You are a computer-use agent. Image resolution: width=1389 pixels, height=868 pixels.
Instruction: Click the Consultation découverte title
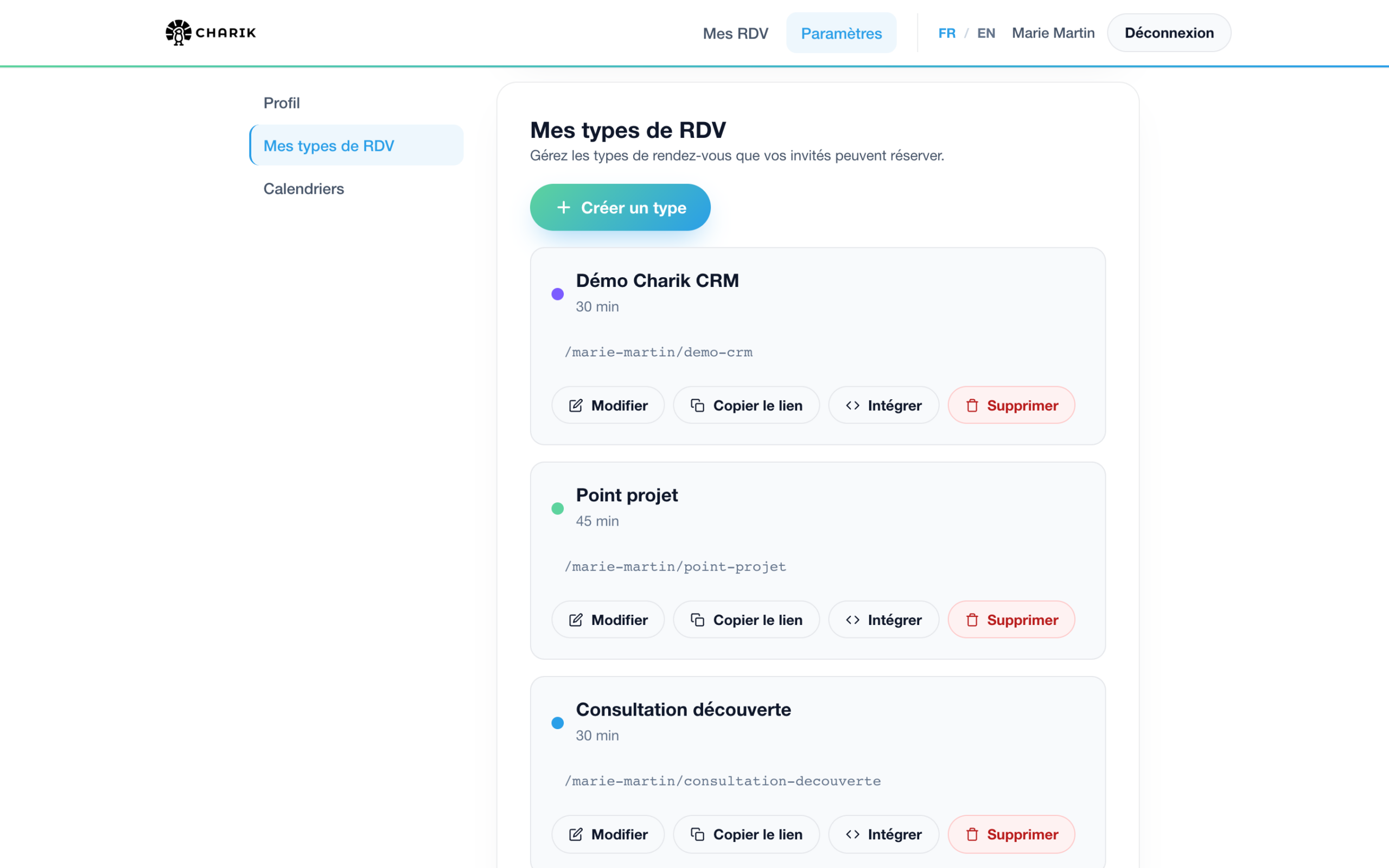coord(683,710)
